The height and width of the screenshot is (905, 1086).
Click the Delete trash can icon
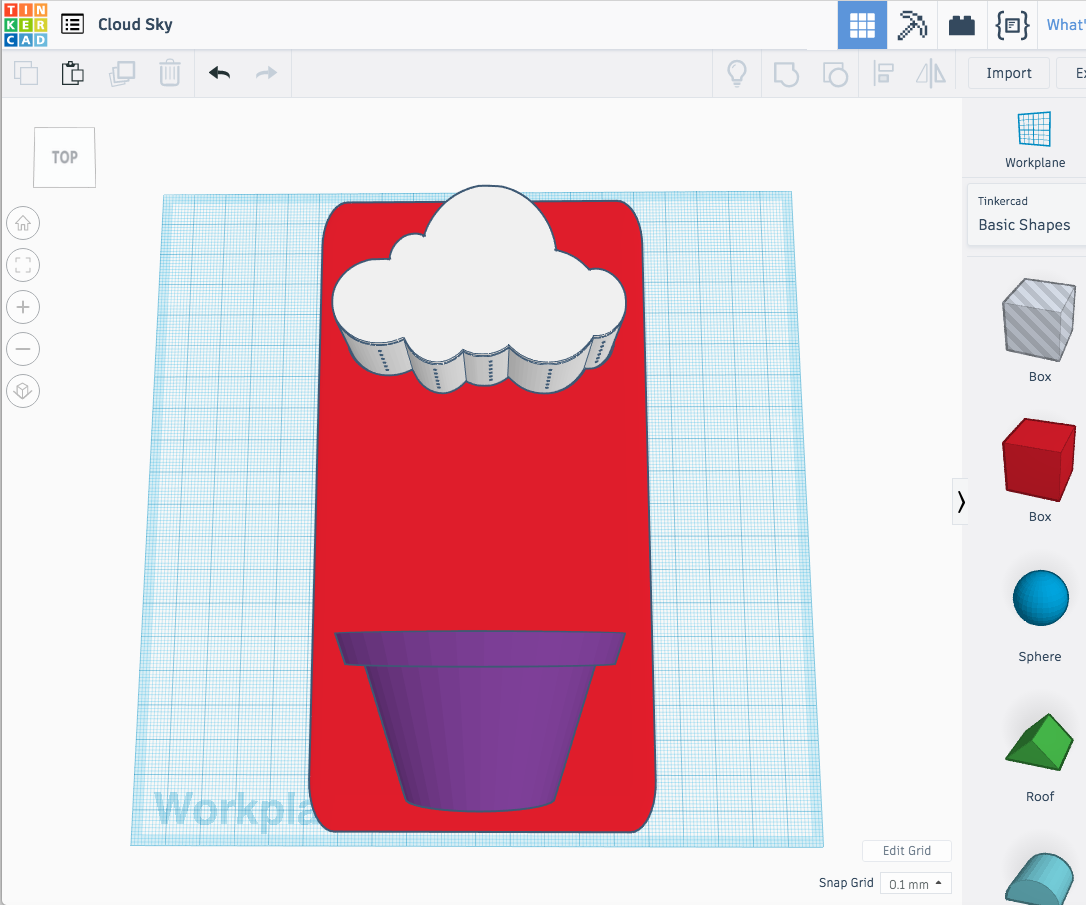point(170,73)
